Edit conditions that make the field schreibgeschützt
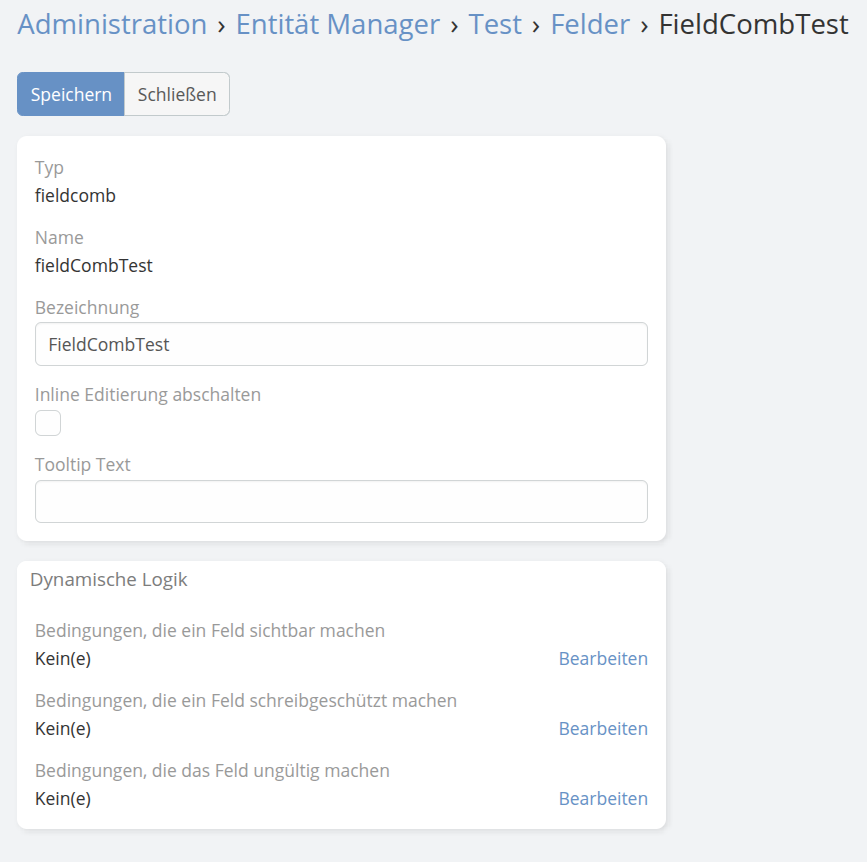Screen dimensions: 867x862 point(603,729)
